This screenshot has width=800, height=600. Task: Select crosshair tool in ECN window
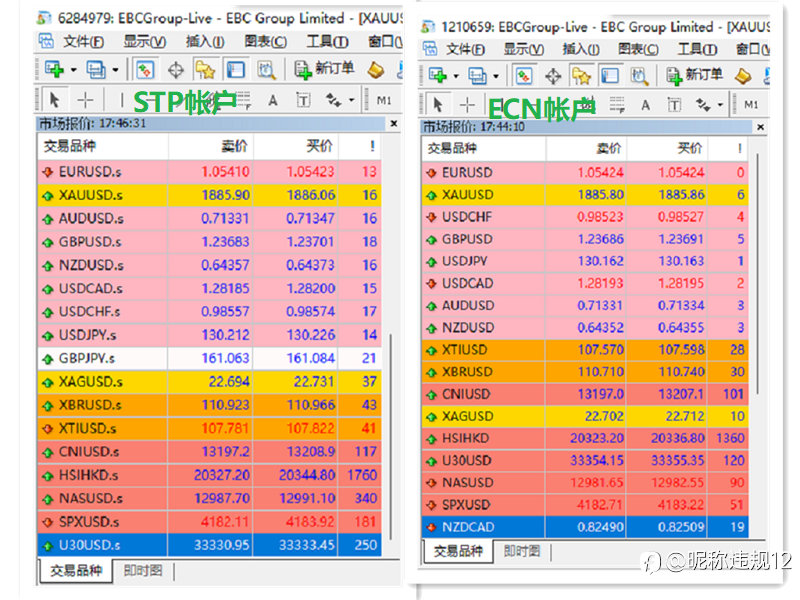pyautogui.click(x=467, y=105)
